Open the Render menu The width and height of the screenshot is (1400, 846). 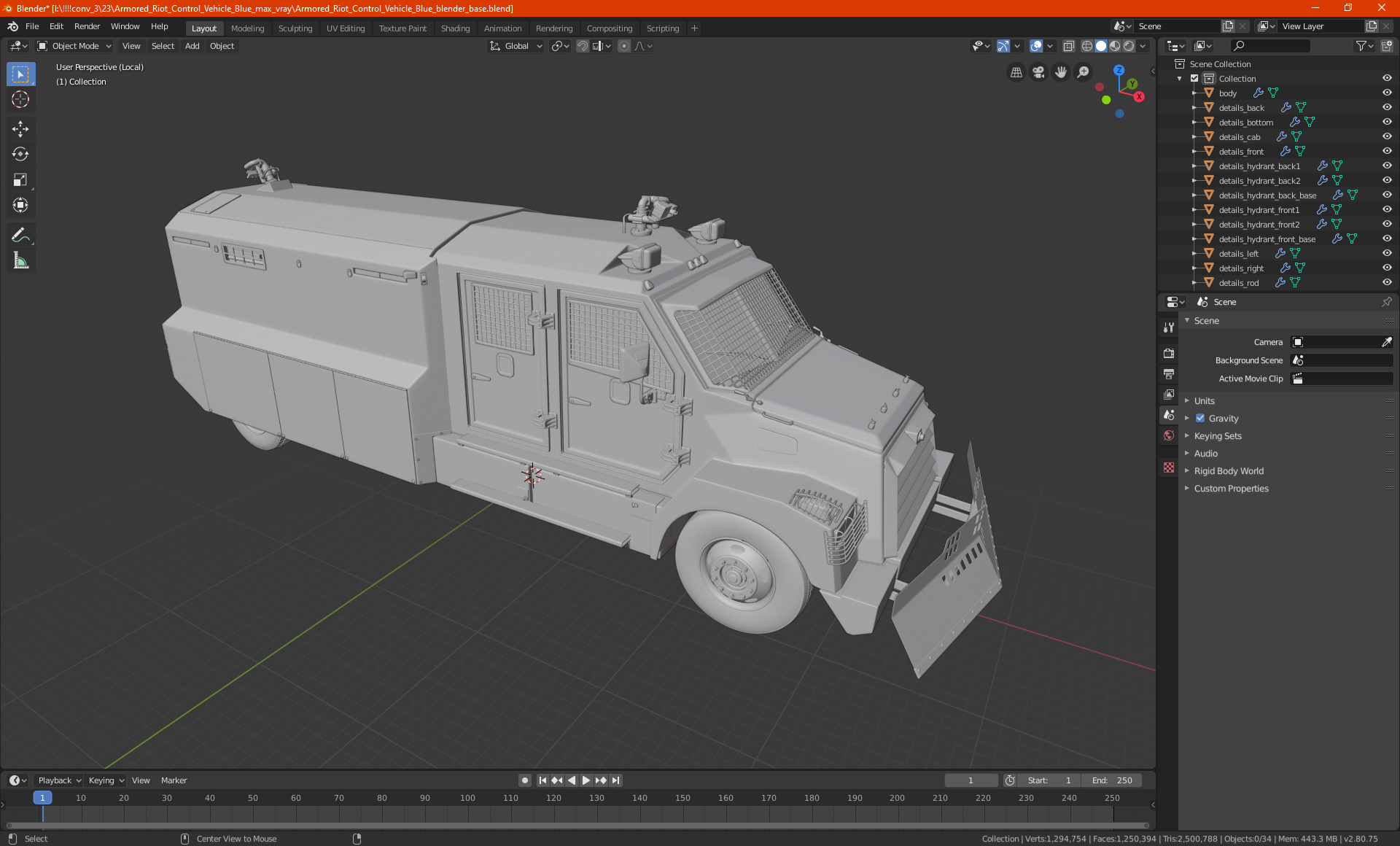click(87, 26)
